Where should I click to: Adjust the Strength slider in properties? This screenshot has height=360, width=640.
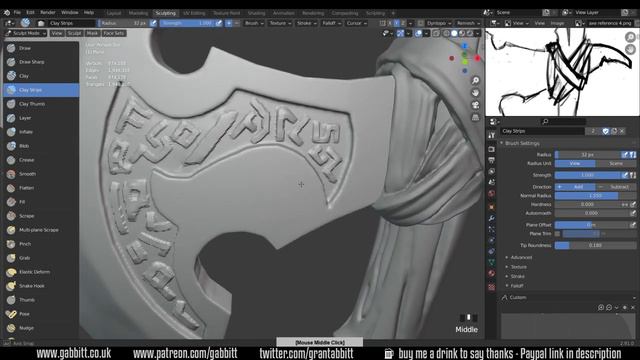tap(588, 175)
